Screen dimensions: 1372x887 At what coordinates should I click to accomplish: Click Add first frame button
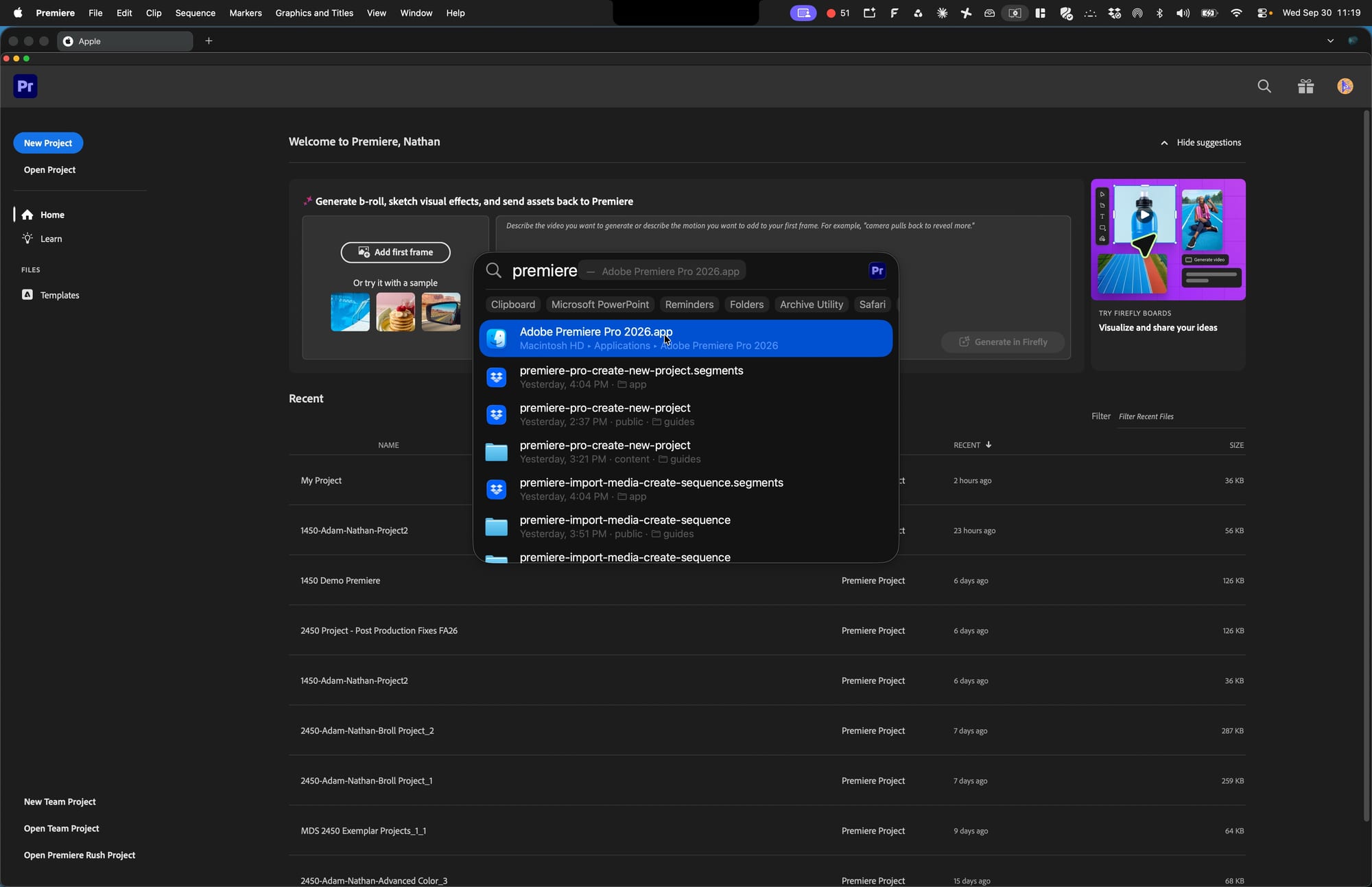pos(395,252)
